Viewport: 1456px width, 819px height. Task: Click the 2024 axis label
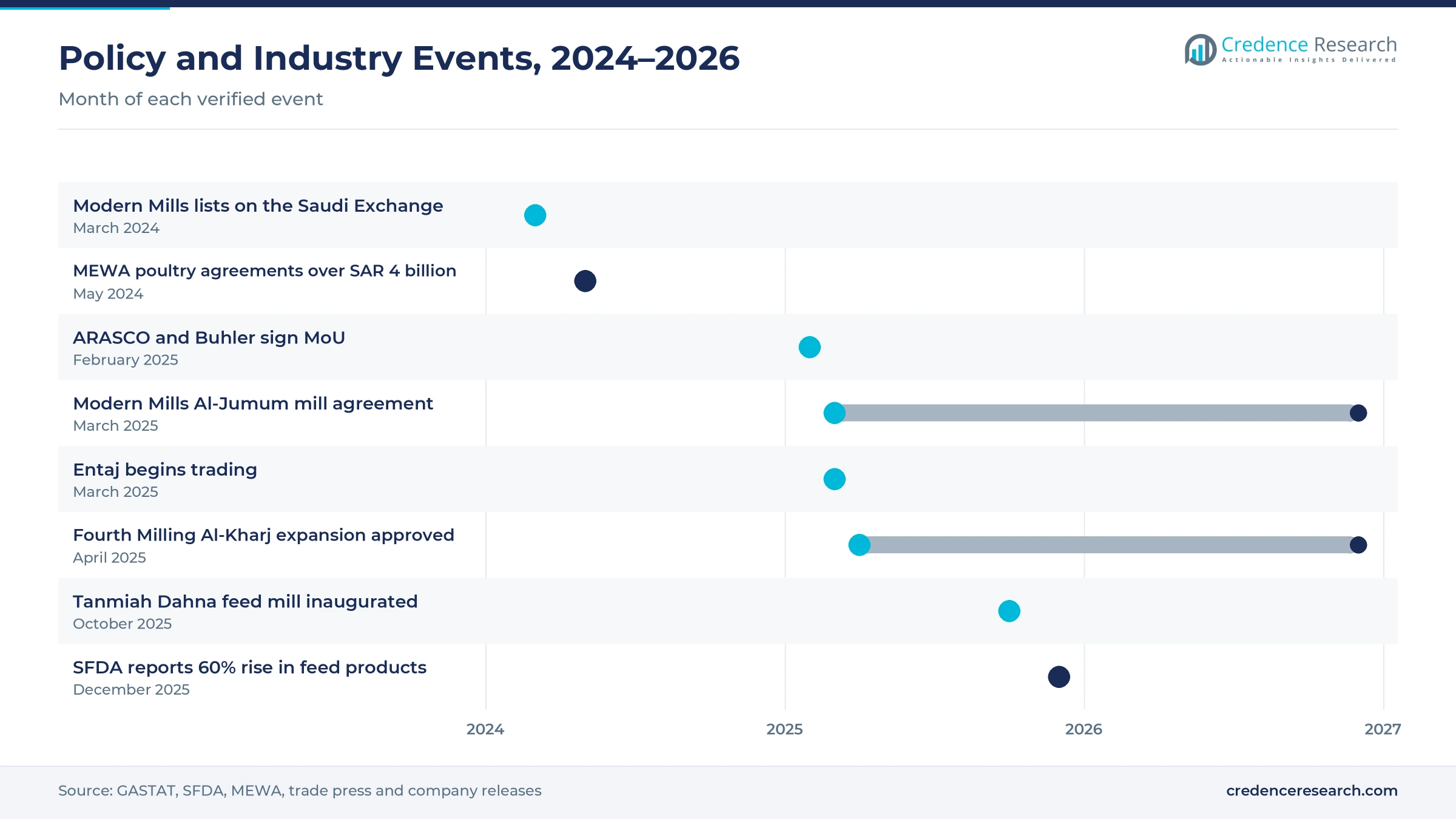pyautogui.click(x=485, y=729)
